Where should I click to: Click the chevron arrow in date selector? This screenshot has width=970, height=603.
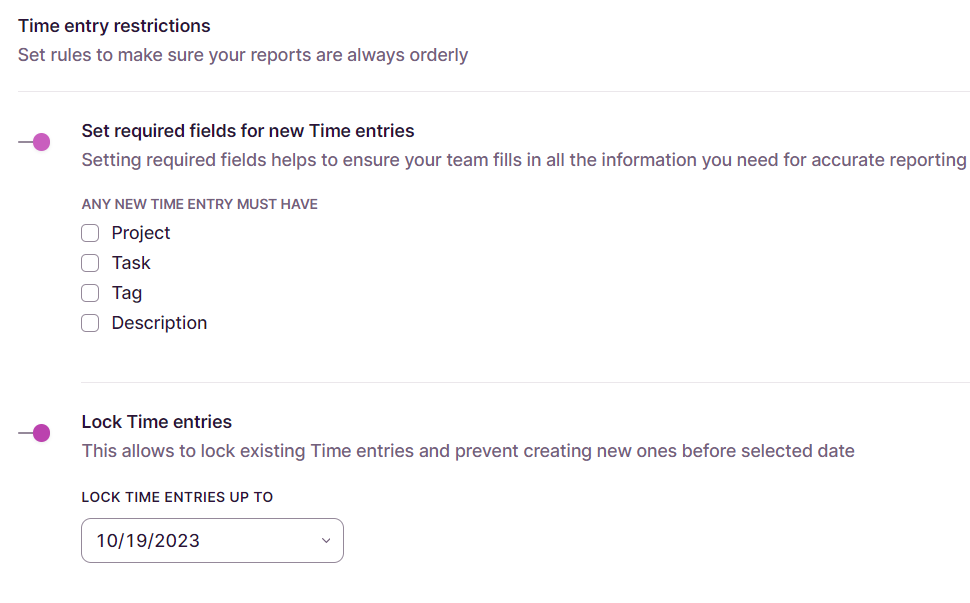pos(326,541)
